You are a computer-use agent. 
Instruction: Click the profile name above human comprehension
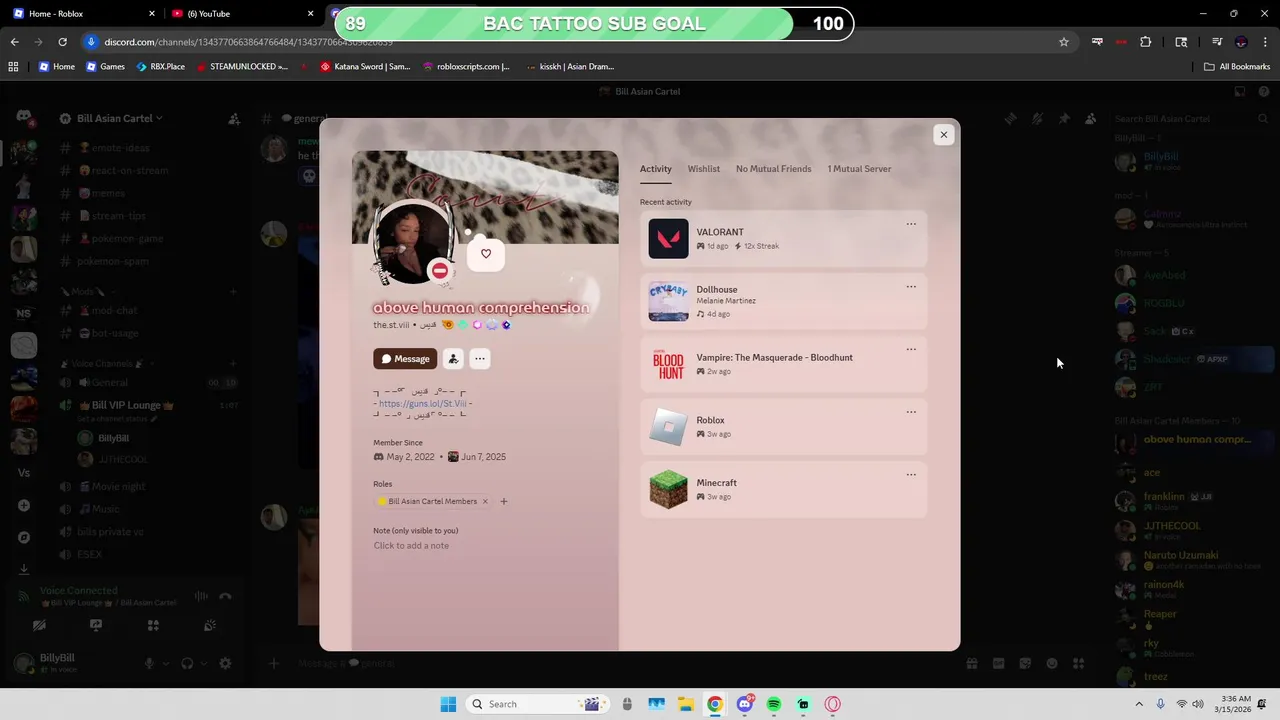tap(481, 308)
